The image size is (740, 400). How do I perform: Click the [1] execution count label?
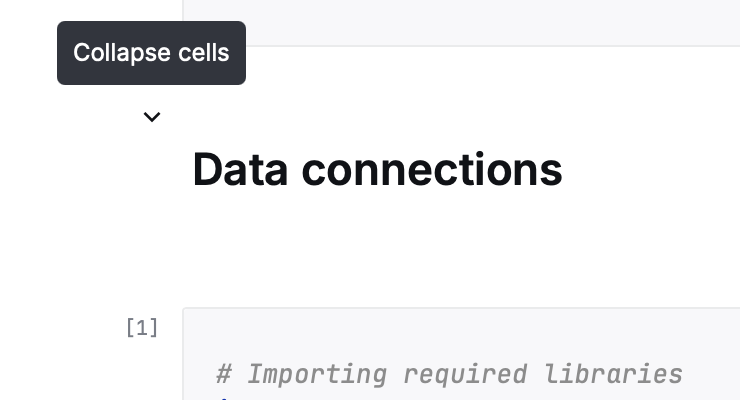click(x=142, y=327)
